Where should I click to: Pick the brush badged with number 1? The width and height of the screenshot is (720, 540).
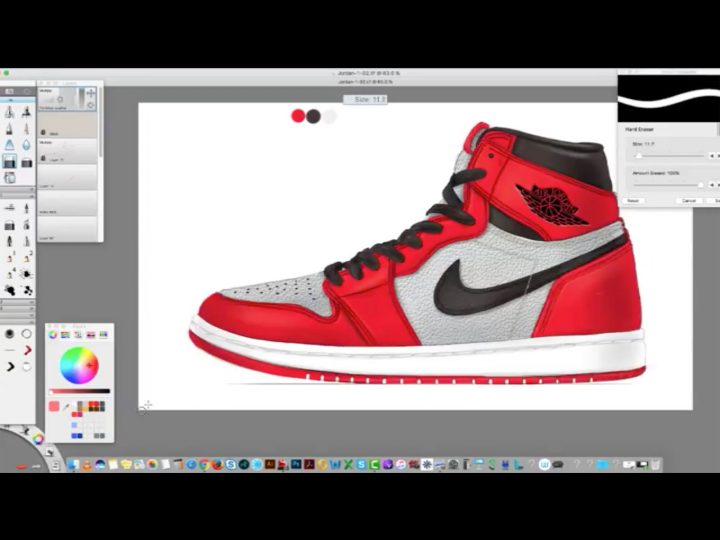point(9,258)
